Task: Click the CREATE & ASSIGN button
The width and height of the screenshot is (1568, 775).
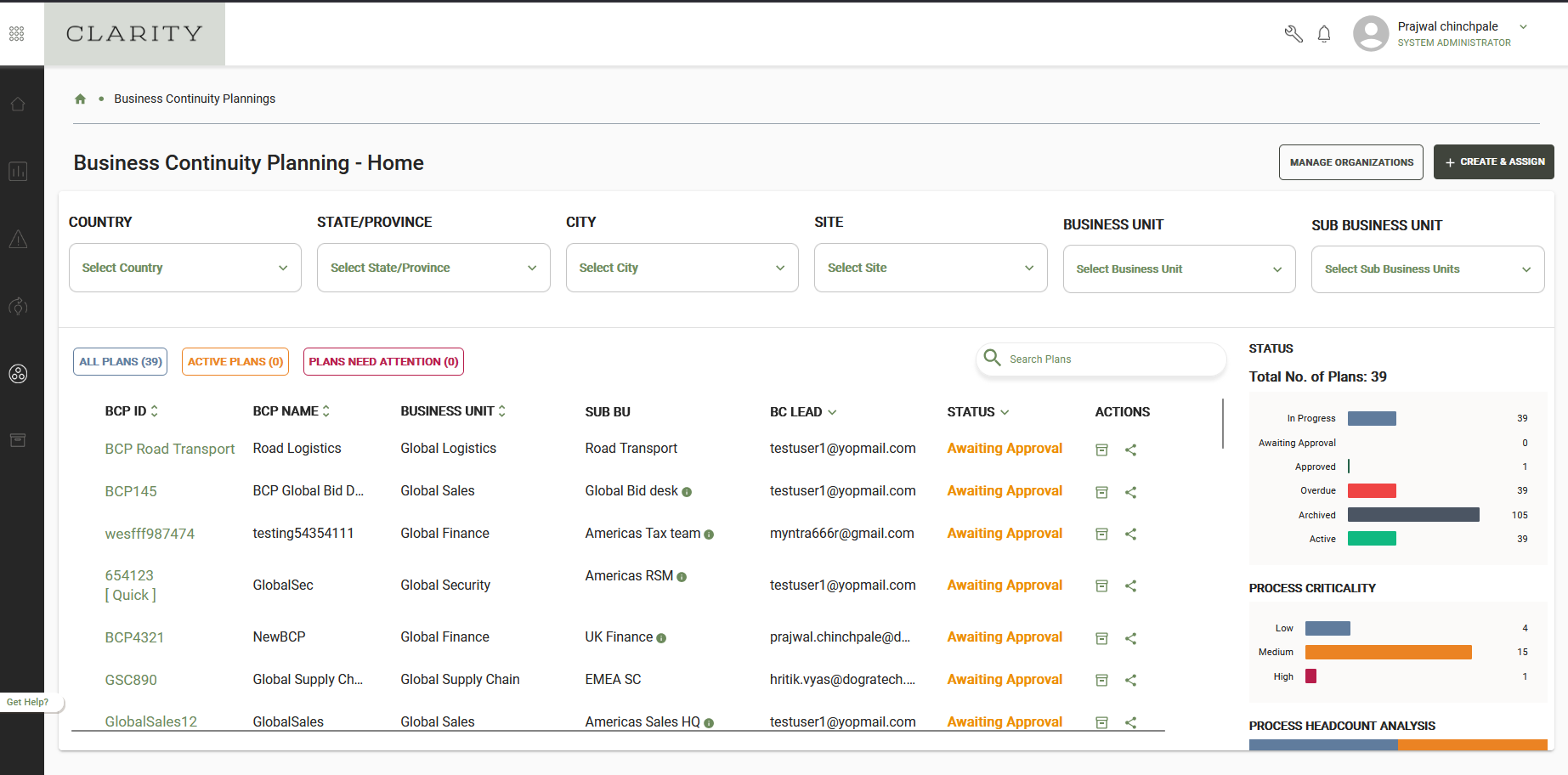Action: 1493,161
